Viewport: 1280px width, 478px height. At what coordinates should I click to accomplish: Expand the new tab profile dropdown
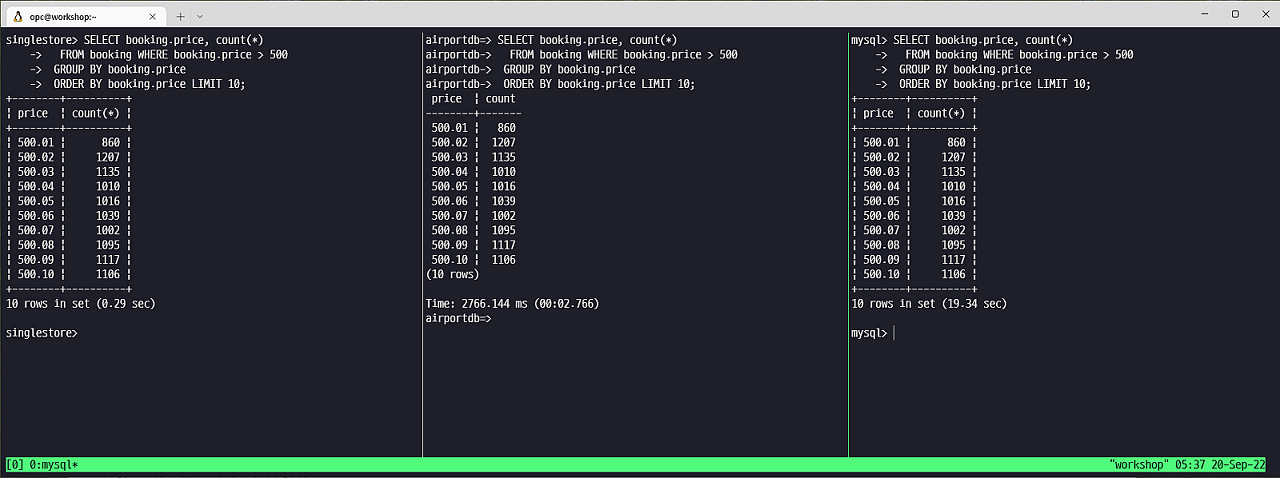200,15
